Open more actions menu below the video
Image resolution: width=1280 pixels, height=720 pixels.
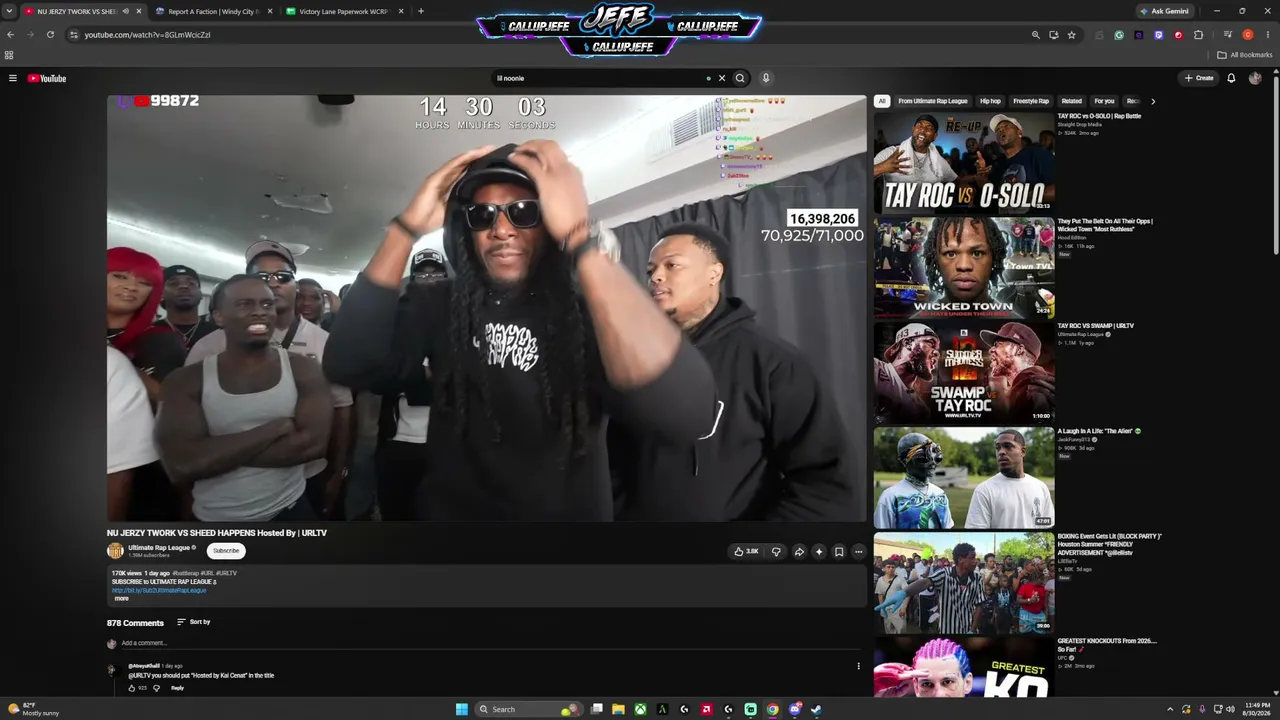pos(858,551)
